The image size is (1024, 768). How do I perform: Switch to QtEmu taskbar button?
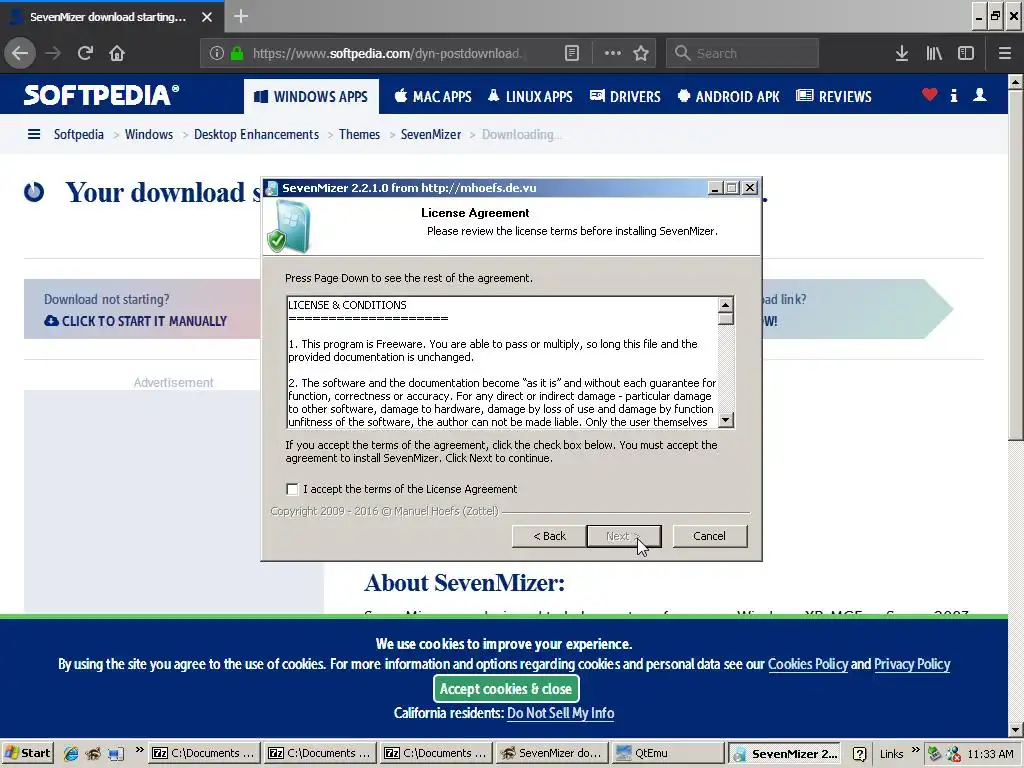pos(667,753)
